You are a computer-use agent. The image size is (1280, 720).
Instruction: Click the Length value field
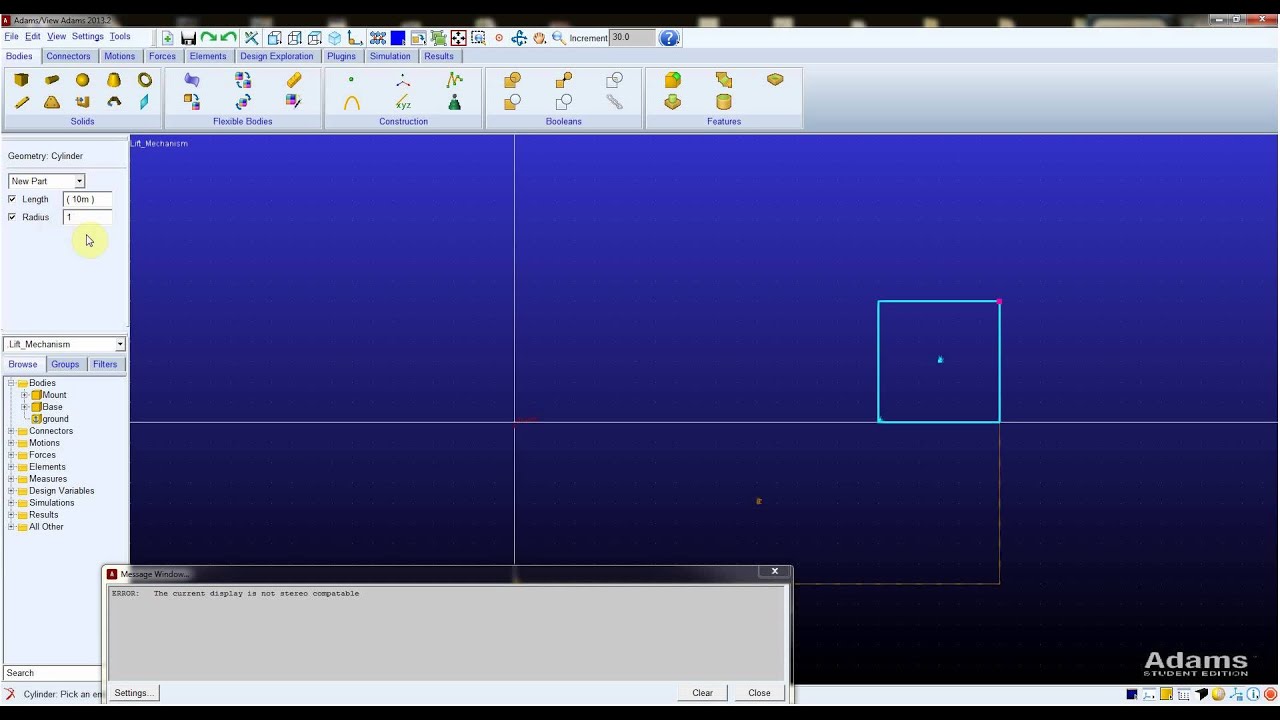point(87,199)
